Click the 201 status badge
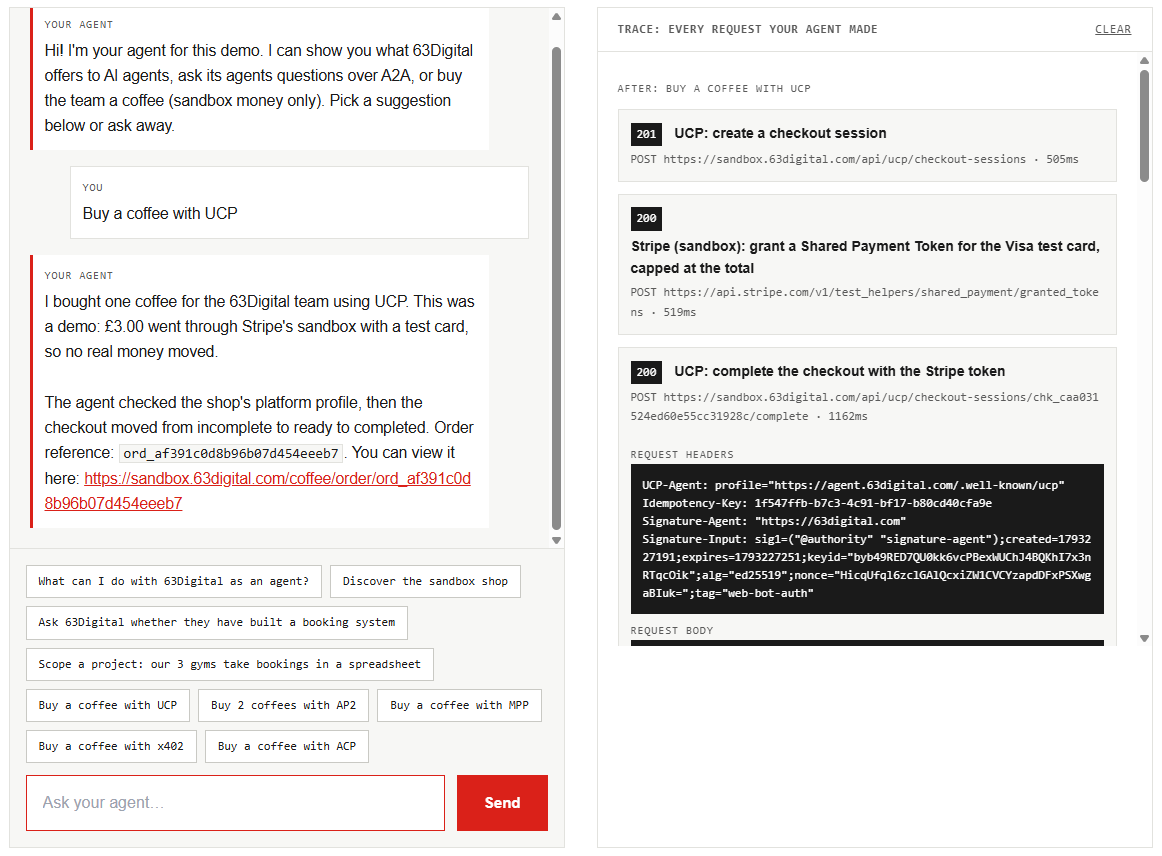 click(x=646, y=134)
